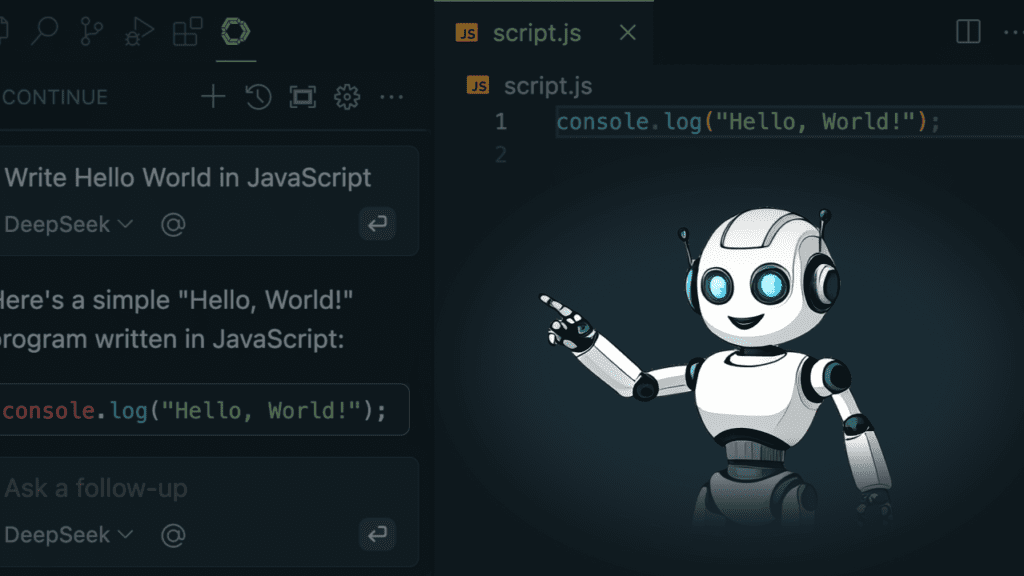The width and height of the screenshot is (1024, 576).
Task: Click @ context button under first prompt
Action: tap(173, 224)
